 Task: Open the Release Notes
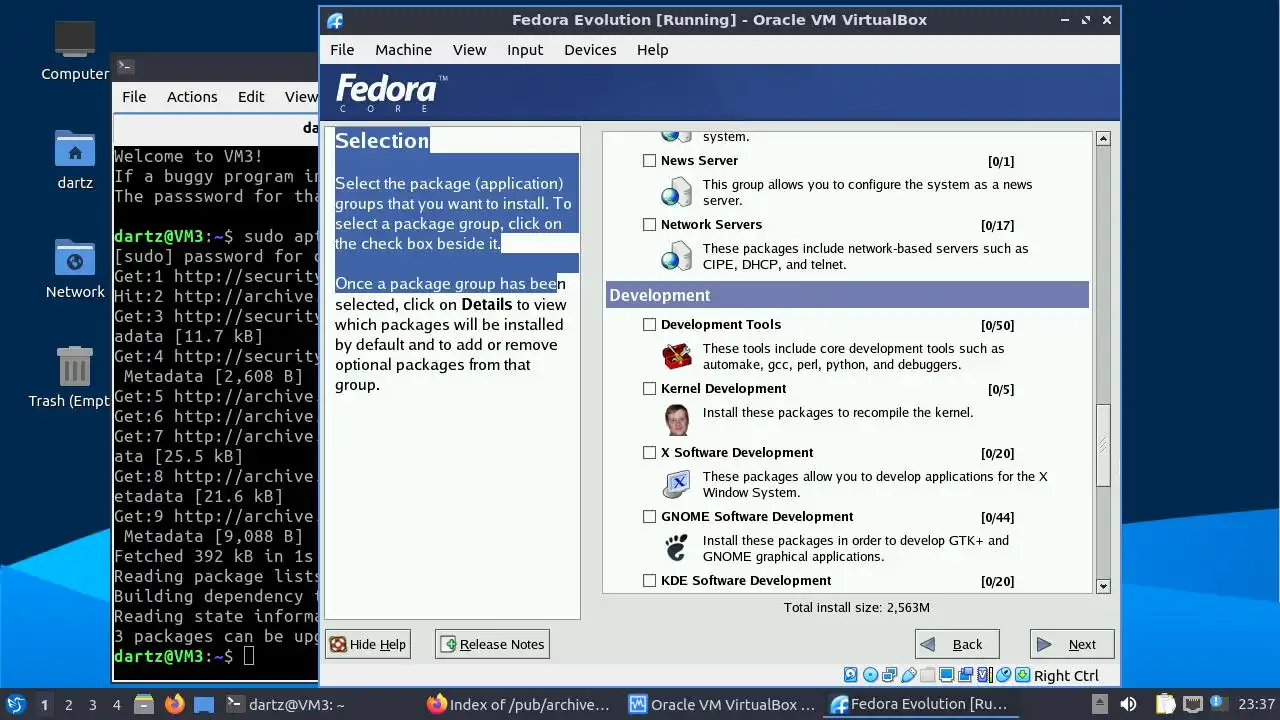[492, 644]
